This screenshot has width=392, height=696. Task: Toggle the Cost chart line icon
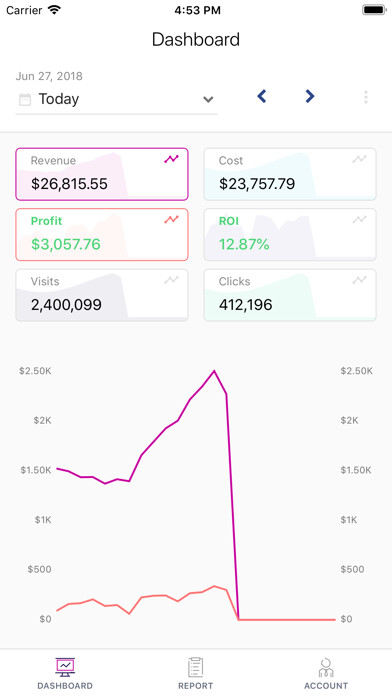coord(360,159)
